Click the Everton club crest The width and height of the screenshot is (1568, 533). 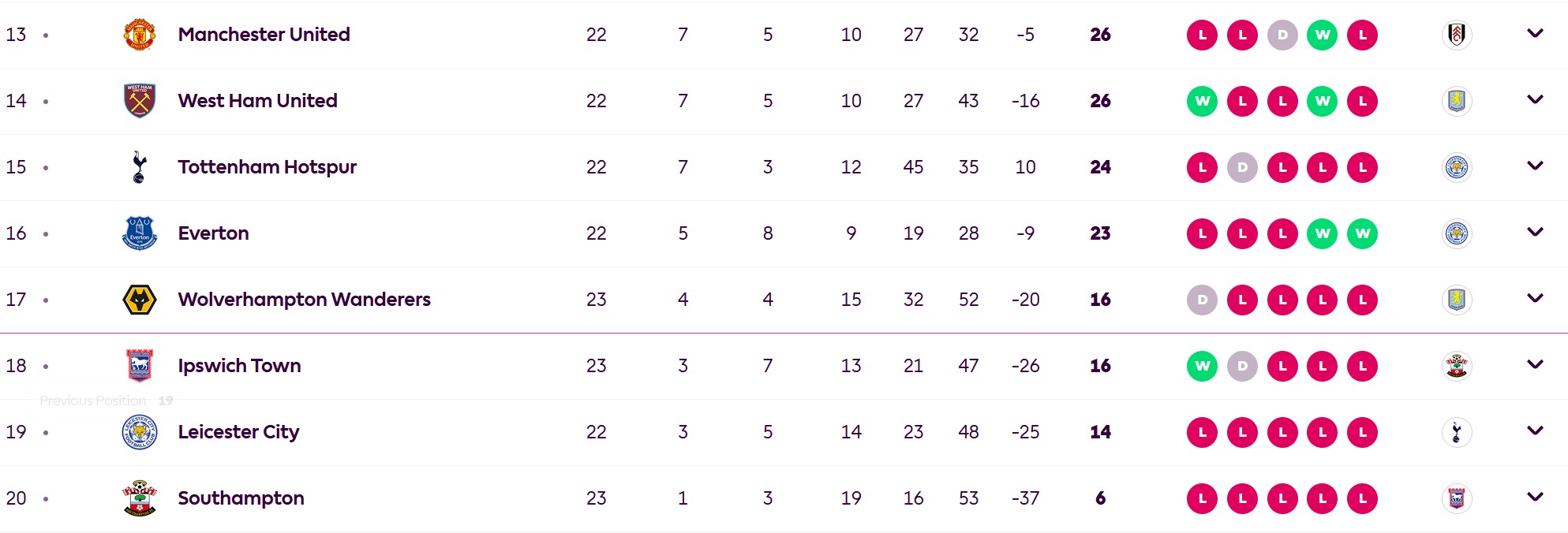pos(140,233)
